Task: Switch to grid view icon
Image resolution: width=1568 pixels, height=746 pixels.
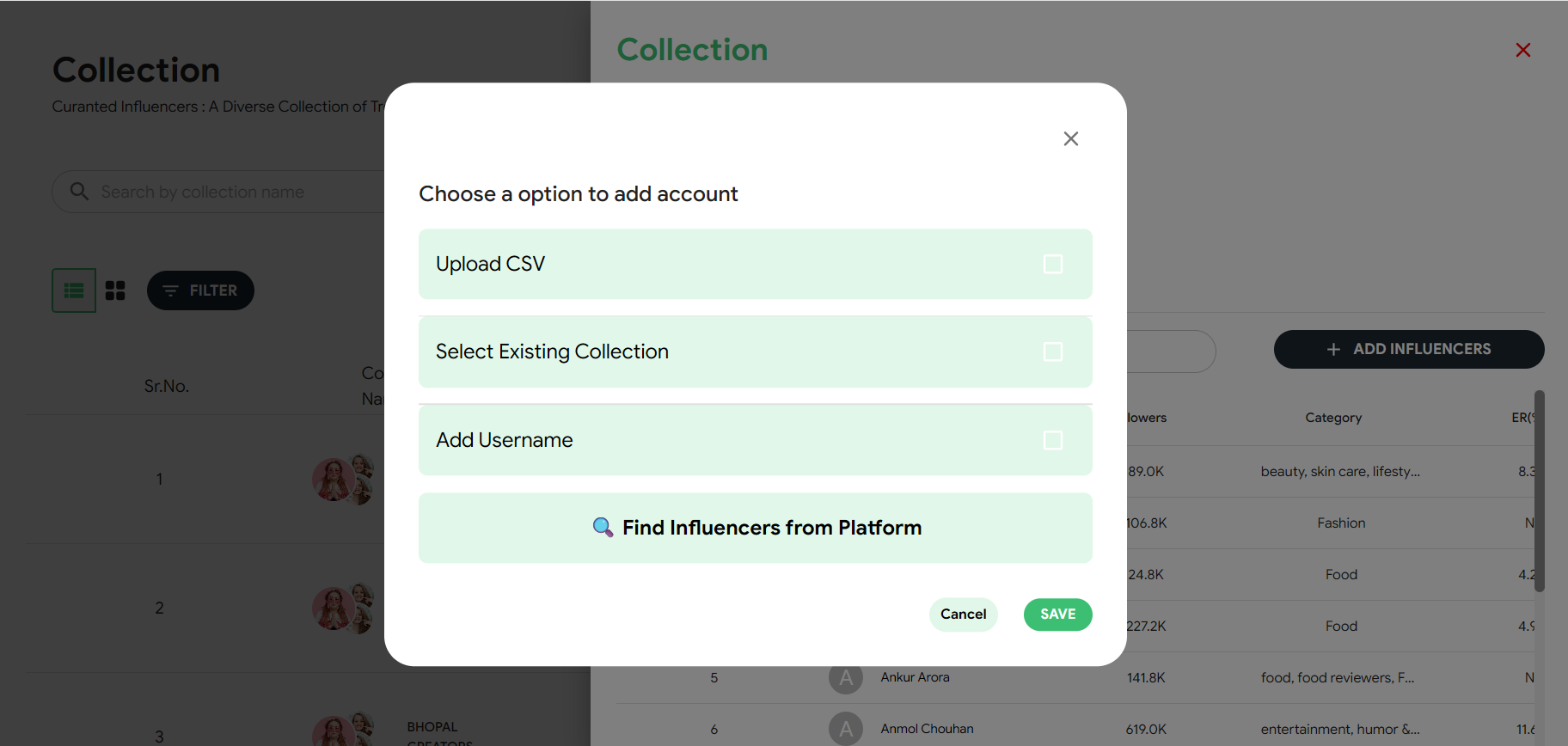Action: (115, 290)
